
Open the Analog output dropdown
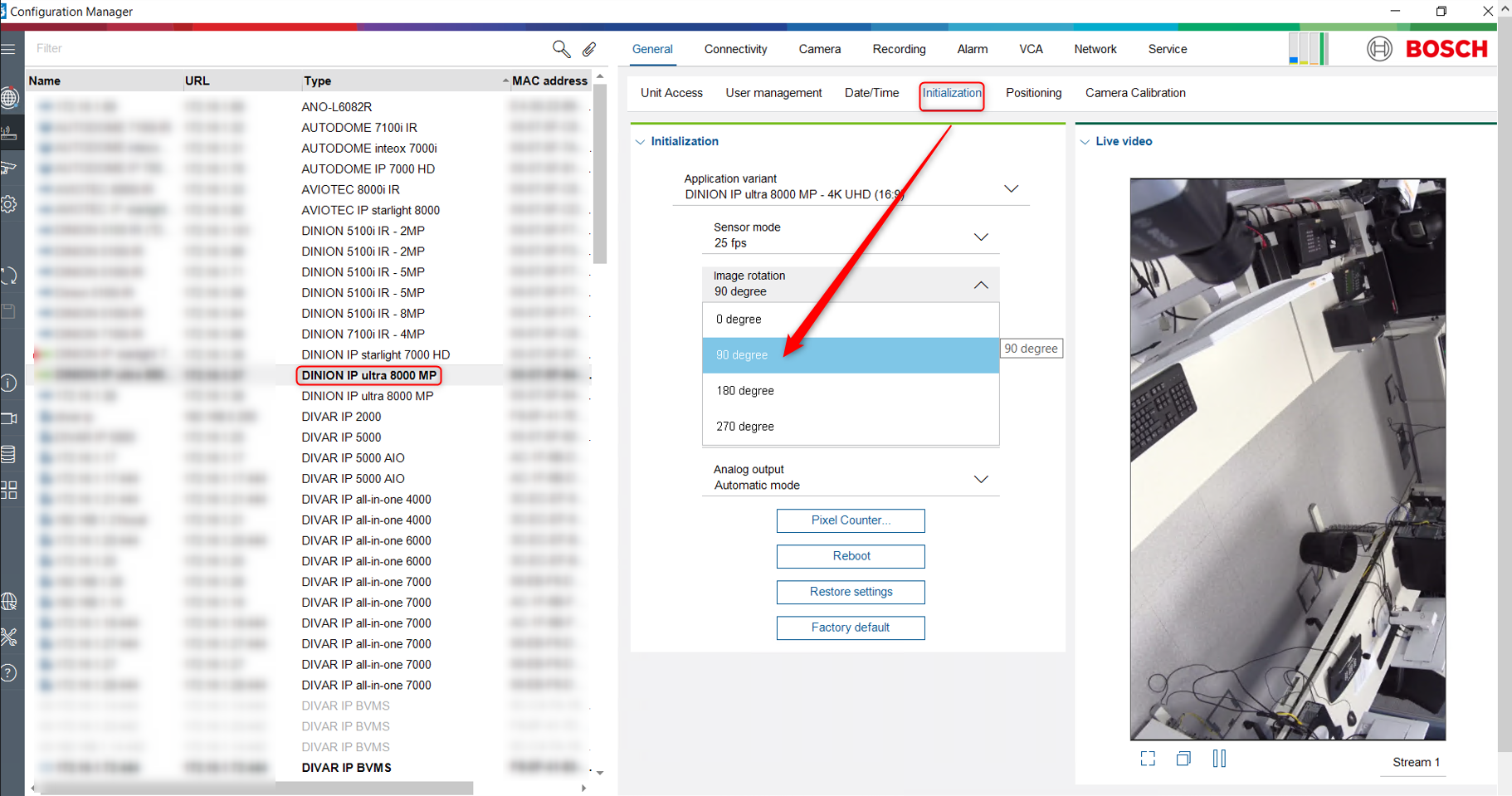pyautogui.click(x=981, y=479)
